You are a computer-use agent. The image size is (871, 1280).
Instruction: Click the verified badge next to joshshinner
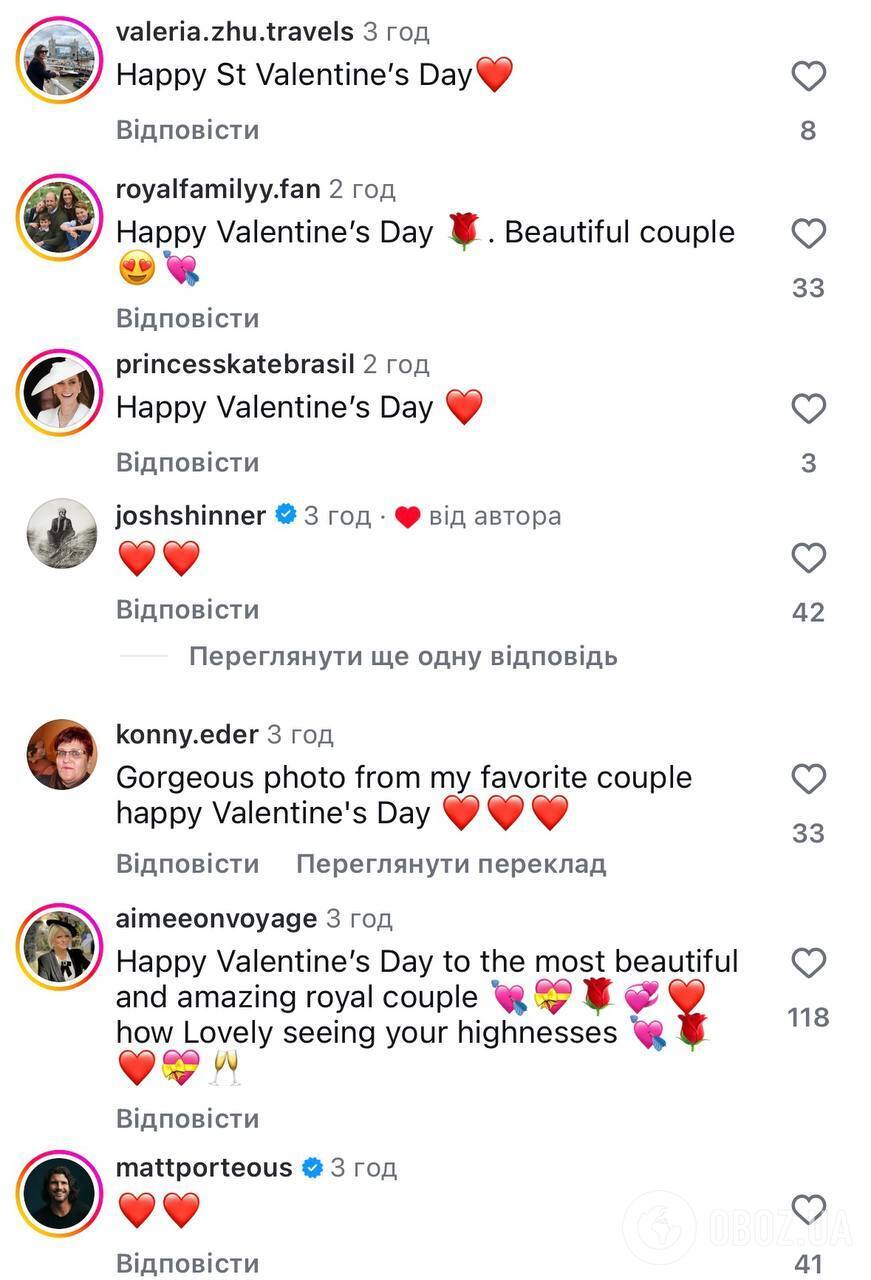(285, 515)
